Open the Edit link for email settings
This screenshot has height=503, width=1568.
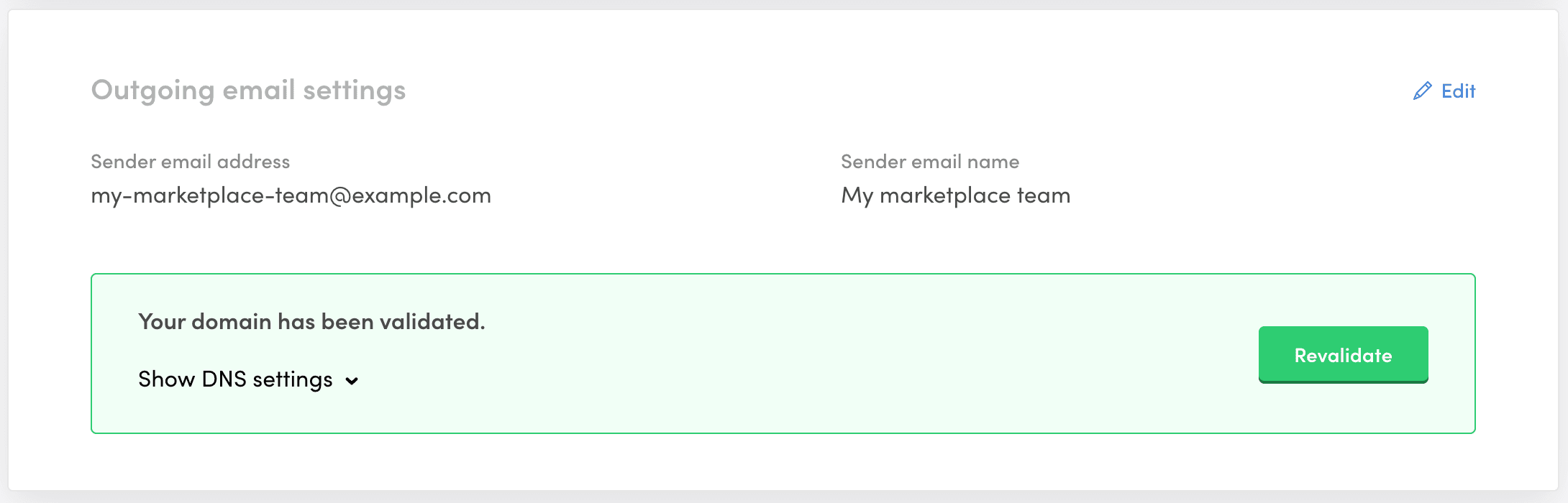click(1457, 91)
